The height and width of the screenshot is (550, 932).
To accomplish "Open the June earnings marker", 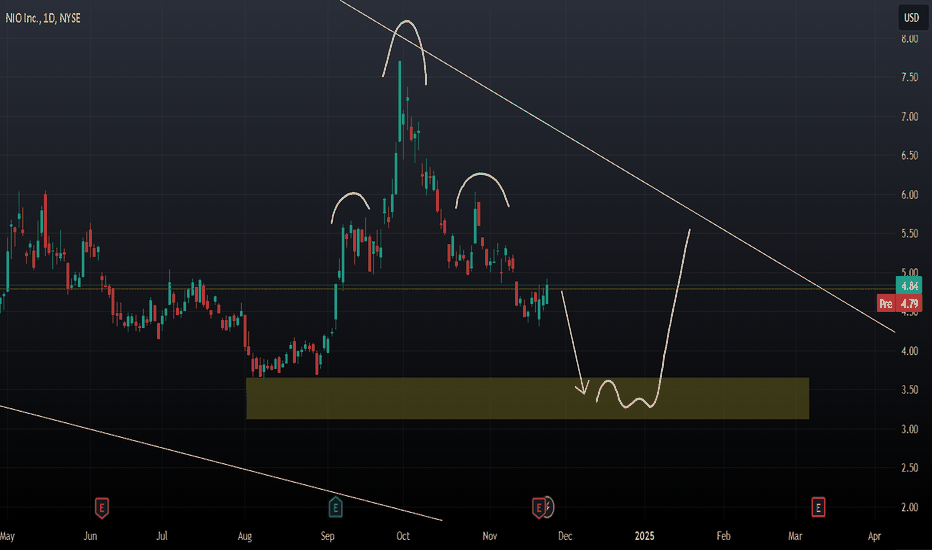I will point(102,508).
